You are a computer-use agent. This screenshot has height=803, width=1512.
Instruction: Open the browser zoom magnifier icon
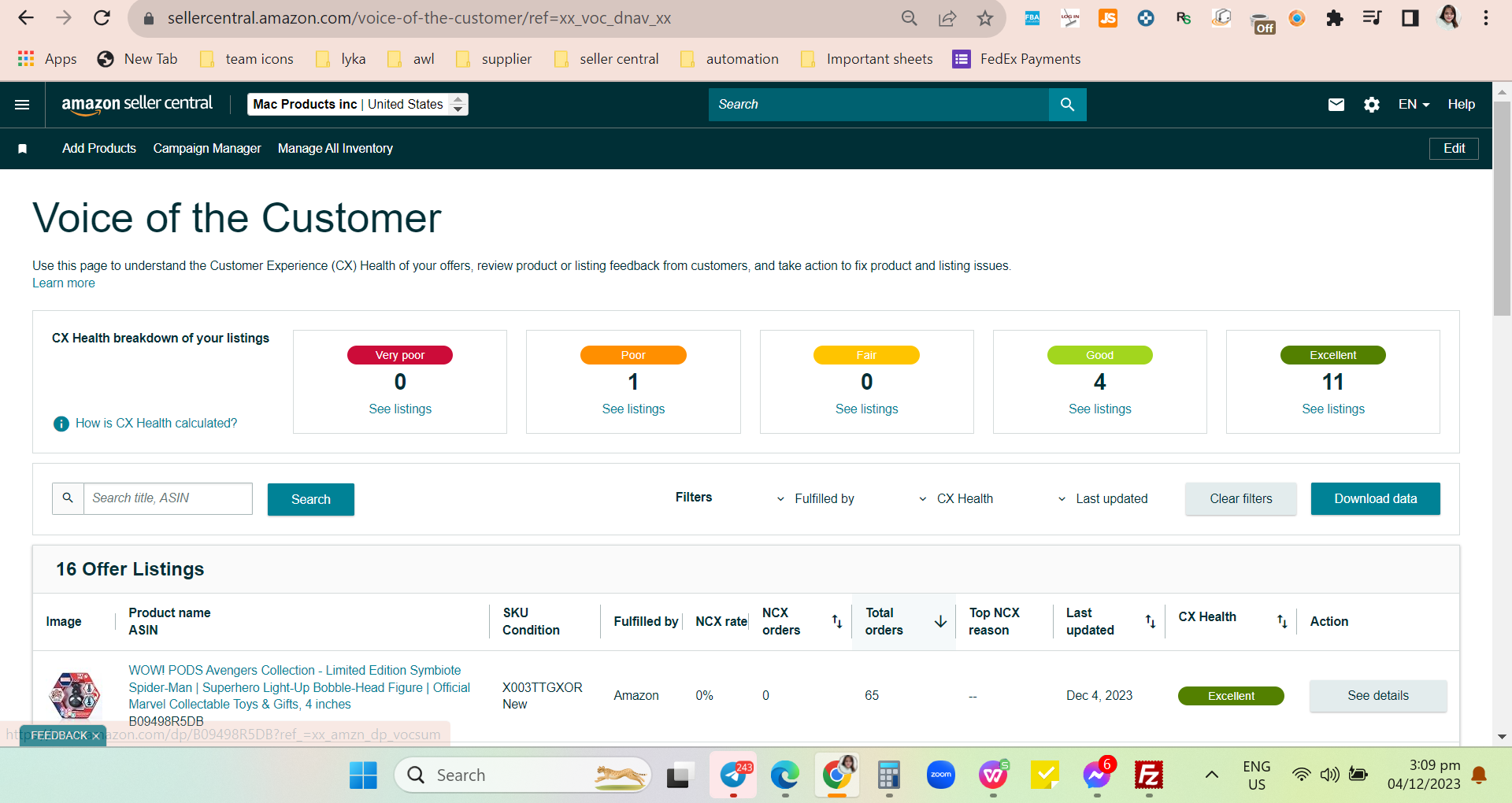click(x=910, y=18)
